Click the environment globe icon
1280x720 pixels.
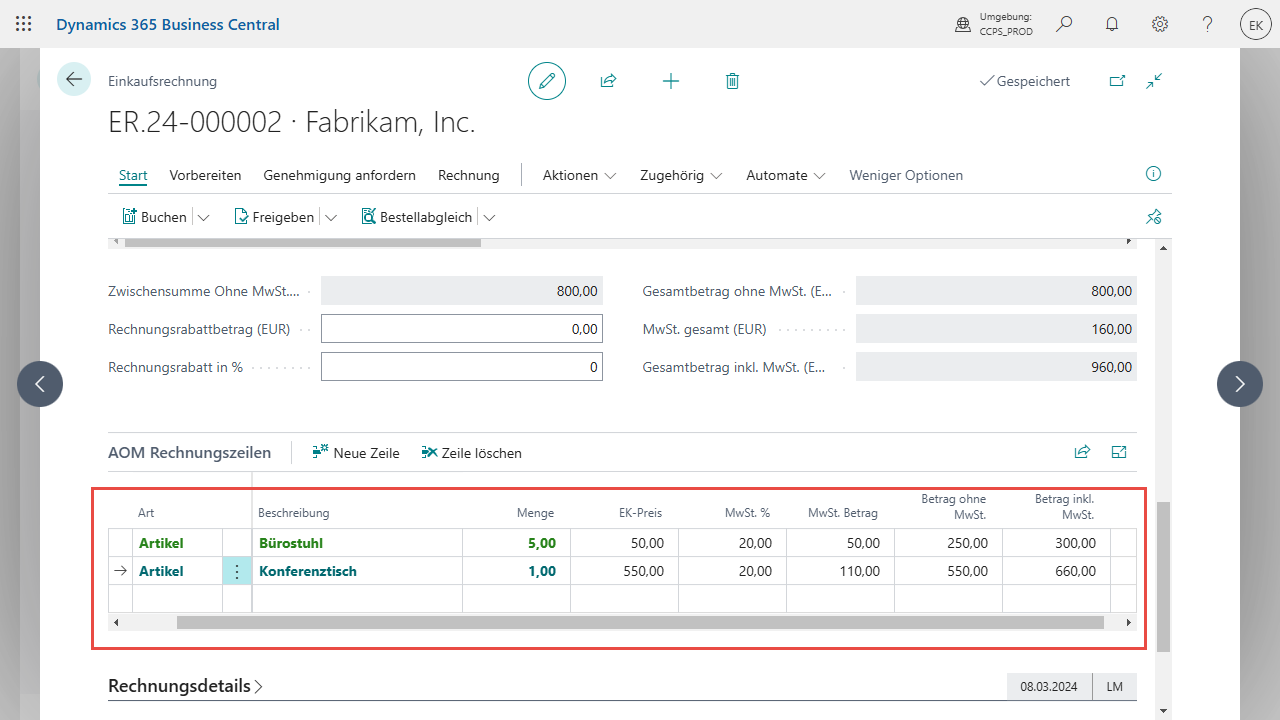[963, 24]
